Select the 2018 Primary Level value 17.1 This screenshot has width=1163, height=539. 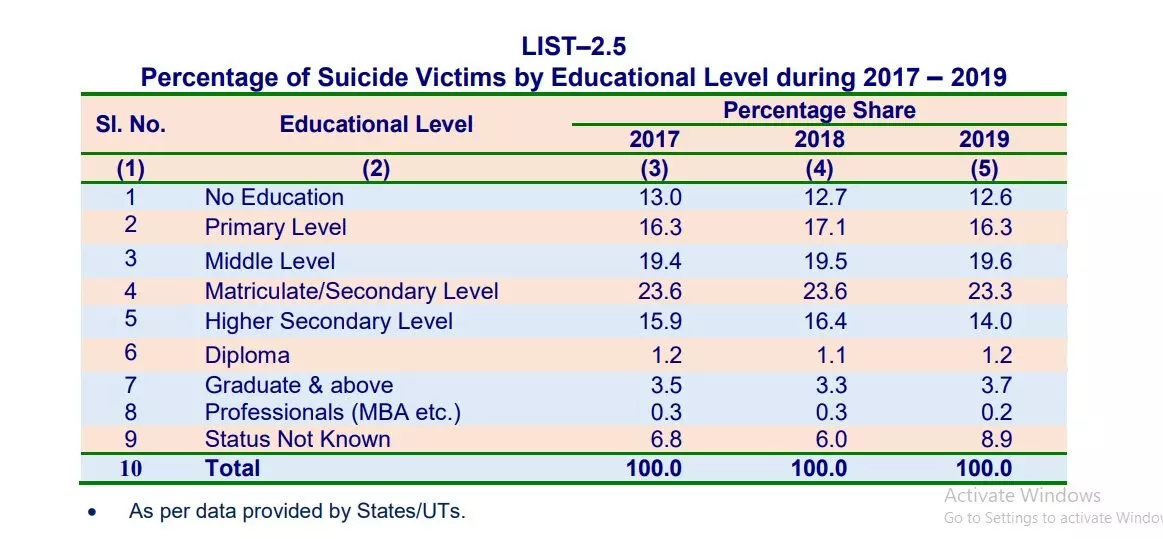(825, 227)
